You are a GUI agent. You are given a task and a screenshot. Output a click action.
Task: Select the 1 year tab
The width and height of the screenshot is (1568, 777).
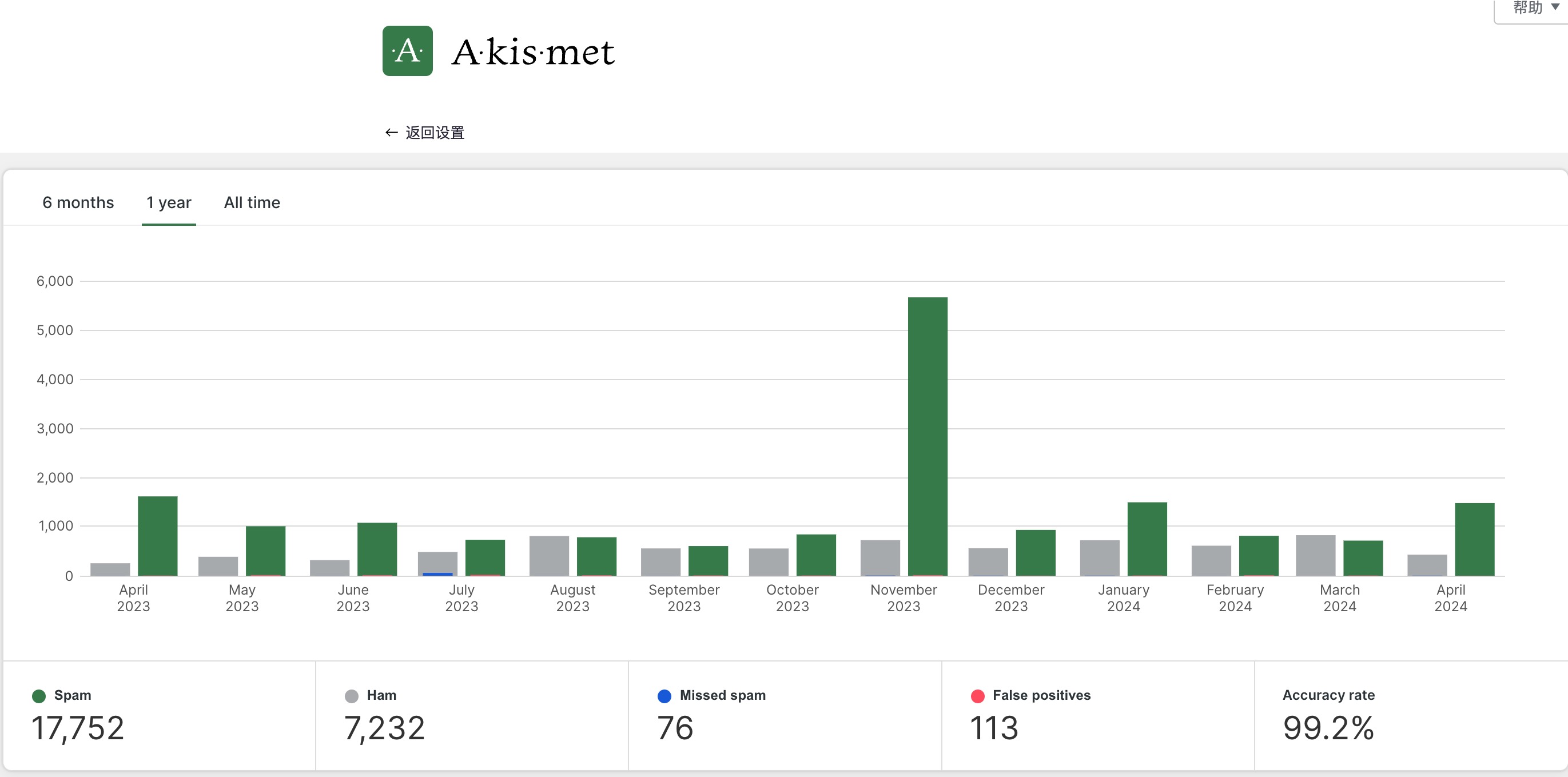(169, 202)
